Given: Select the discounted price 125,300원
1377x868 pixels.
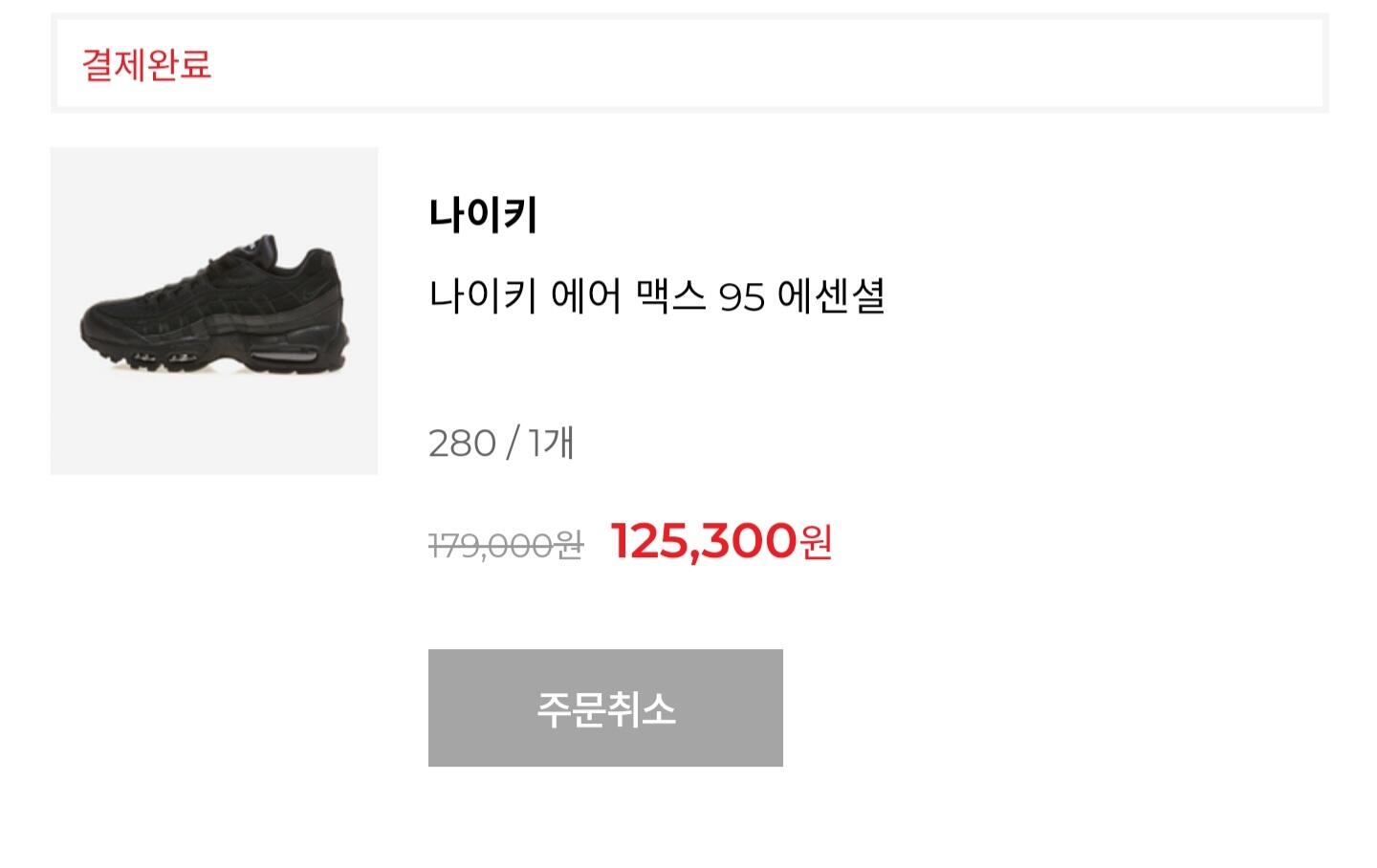Looking at the screenshot, I should pyautogui.click(x=721, y=542).
